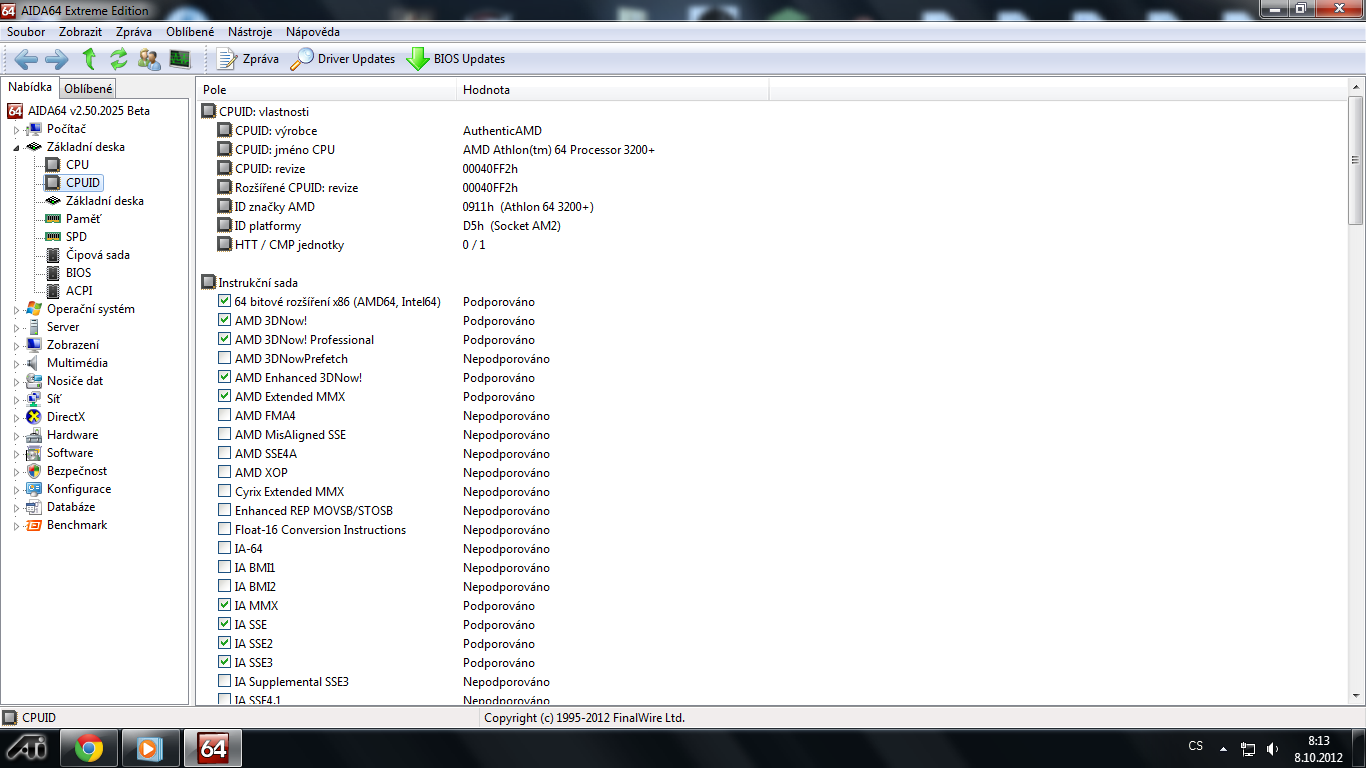Viewport: 1366px width, 768px height.
Task: Toggle the AMD FMA4 checkbox
Action: [225, 416]
